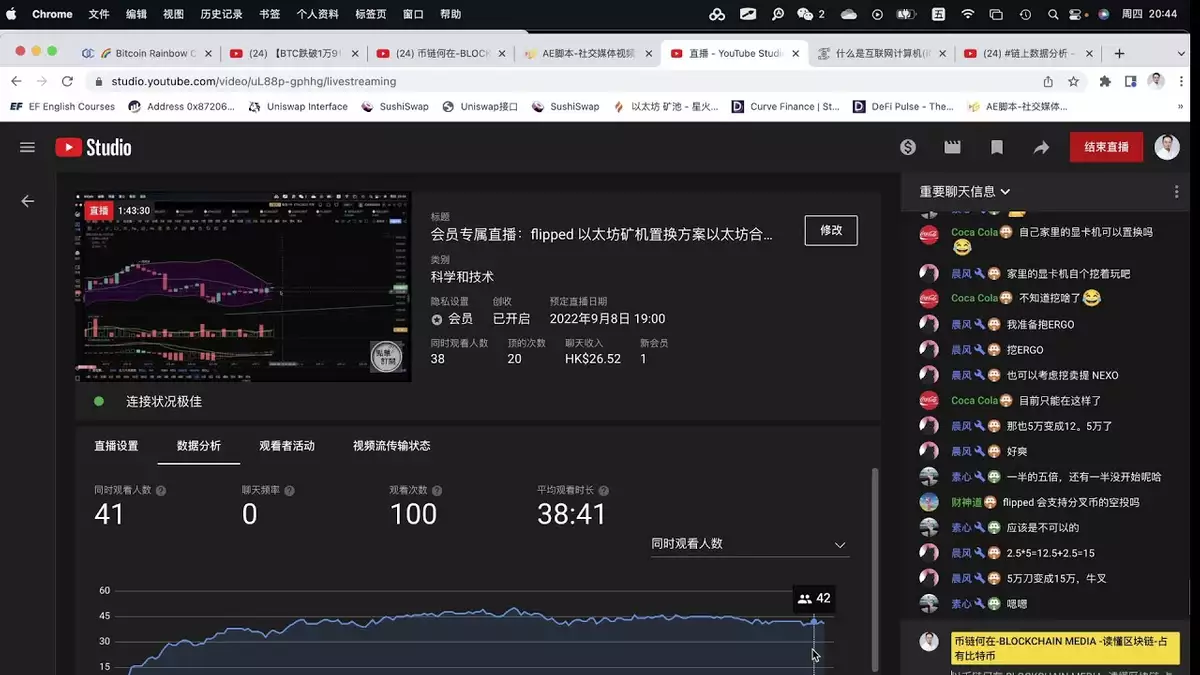Open the EF English Courses bookmark
Screen dimensions: 1200x675
click(x=62, y=106)
